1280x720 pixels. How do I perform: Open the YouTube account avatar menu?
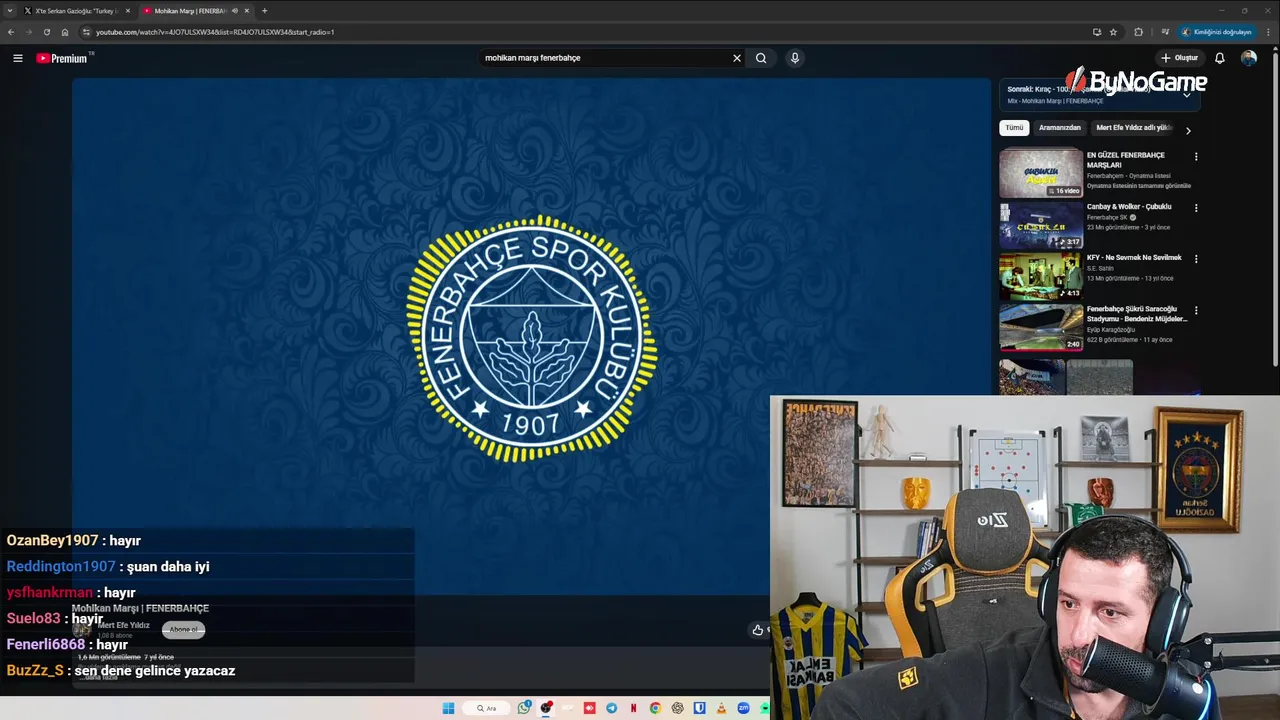1249,58
